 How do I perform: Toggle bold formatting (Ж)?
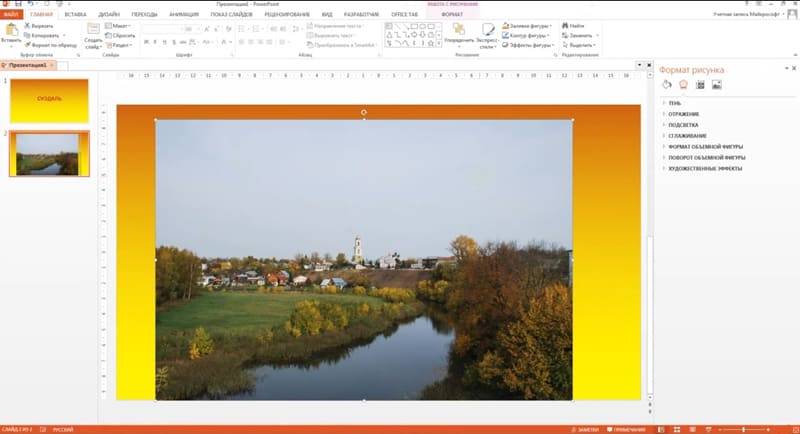146,42
